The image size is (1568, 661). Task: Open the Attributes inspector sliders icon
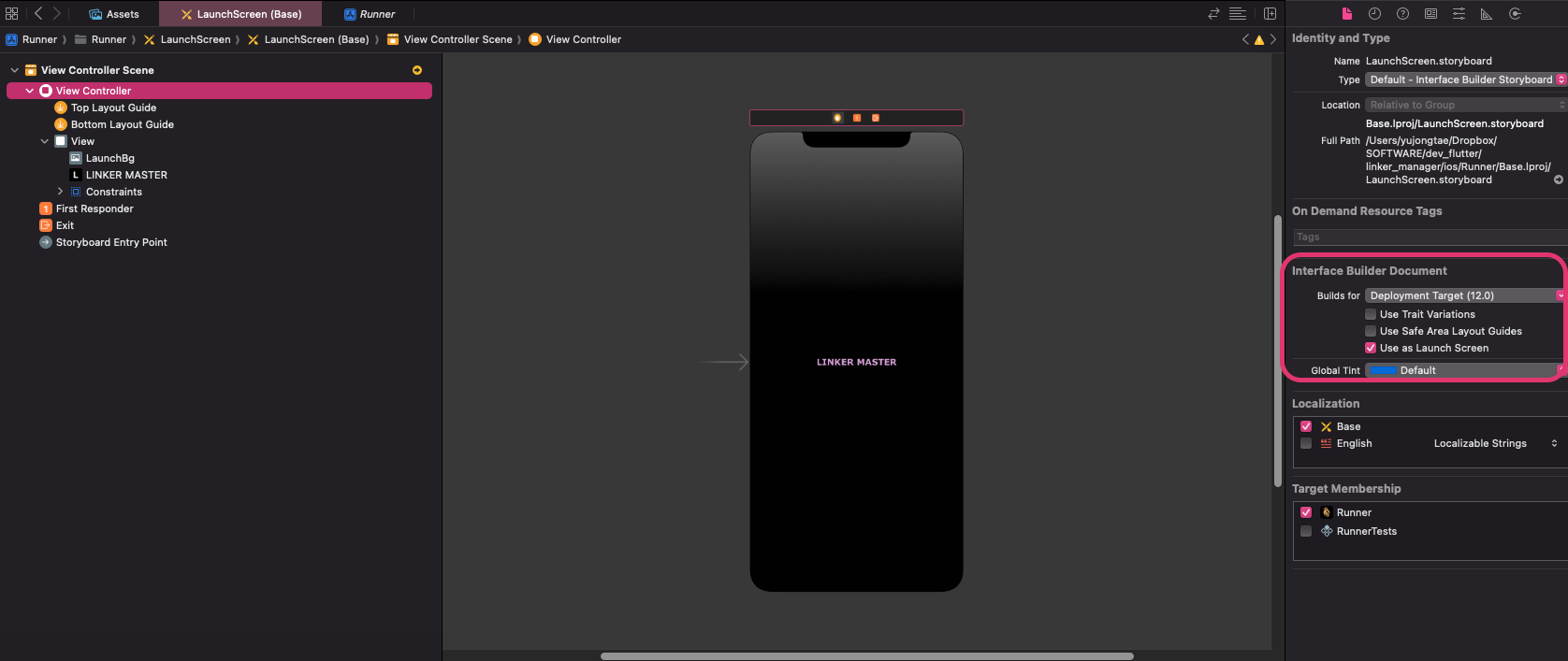pyautogui.click(x=1459, y=13)
